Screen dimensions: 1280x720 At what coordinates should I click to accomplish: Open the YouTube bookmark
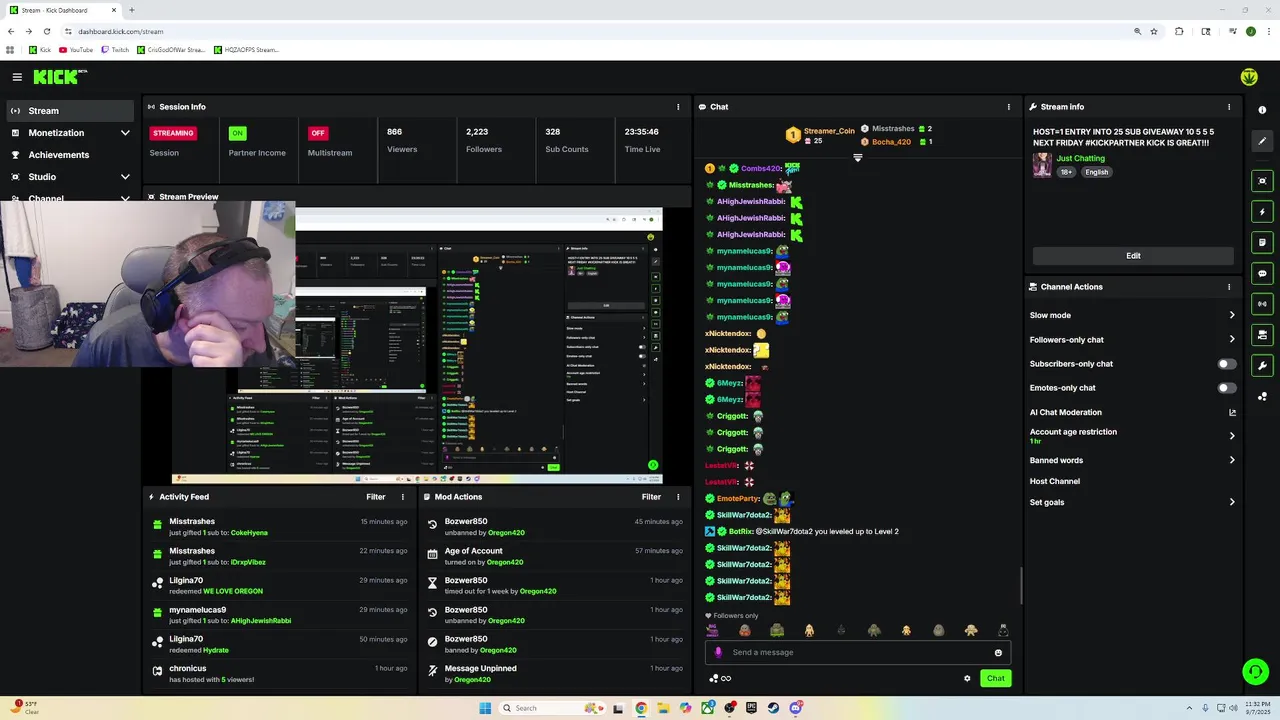tap(76, 50)
